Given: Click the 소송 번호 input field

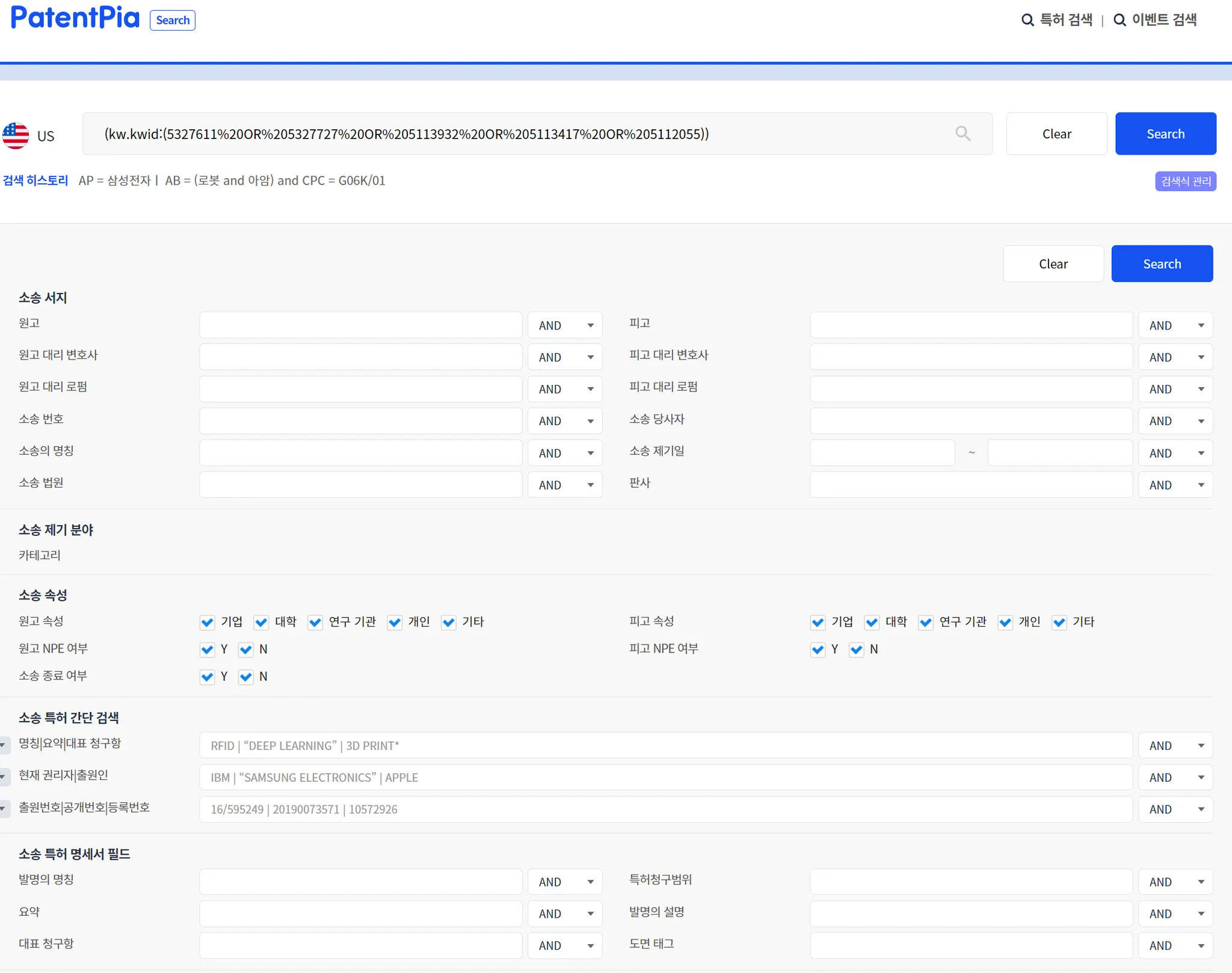Looking at the screenshot, I should pyautogui.click(x=360, y=421).
